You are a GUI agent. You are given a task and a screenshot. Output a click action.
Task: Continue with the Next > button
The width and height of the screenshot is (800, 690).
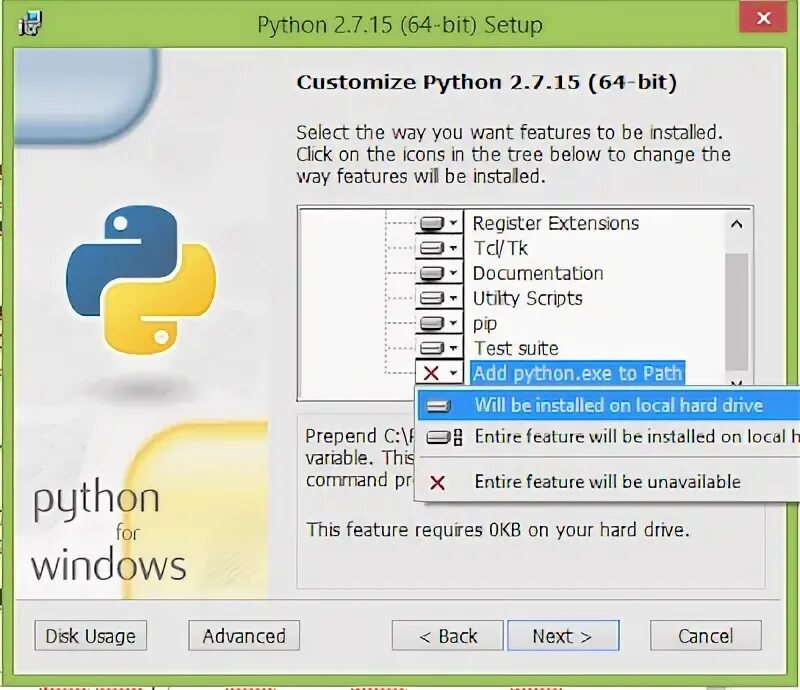pyautogui.click(x=563, y=636)
